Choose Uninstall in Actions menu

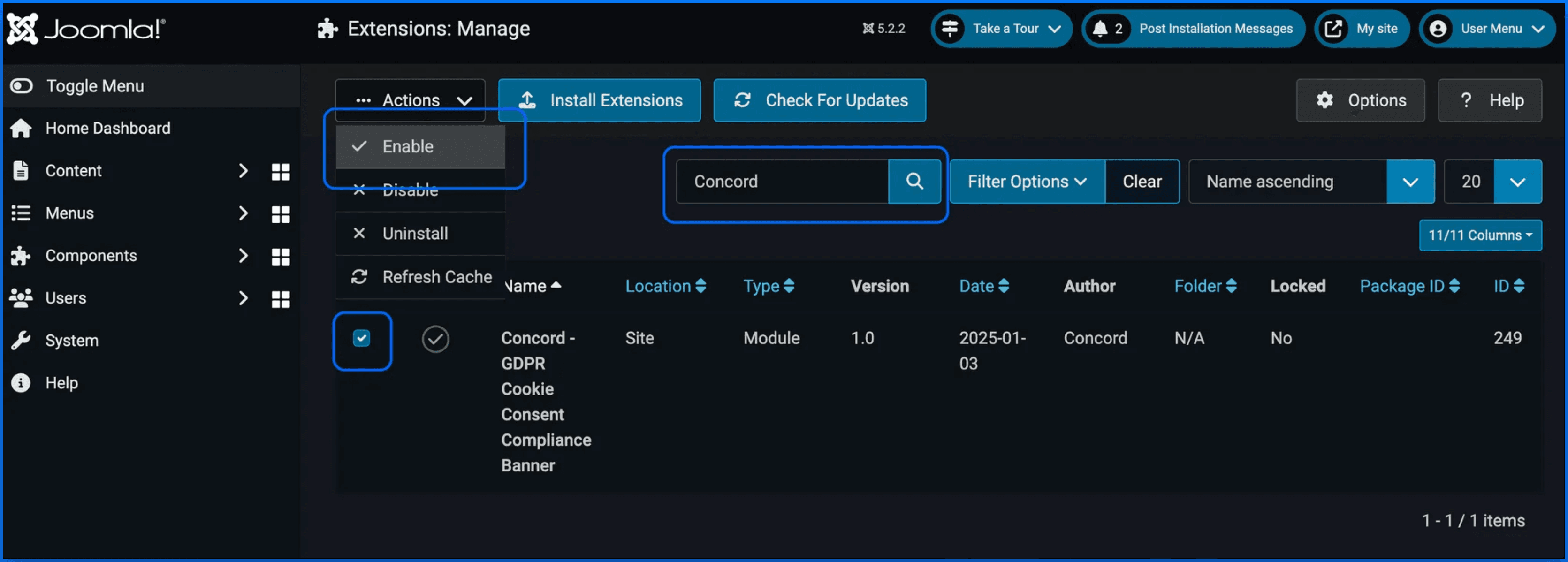415,234
